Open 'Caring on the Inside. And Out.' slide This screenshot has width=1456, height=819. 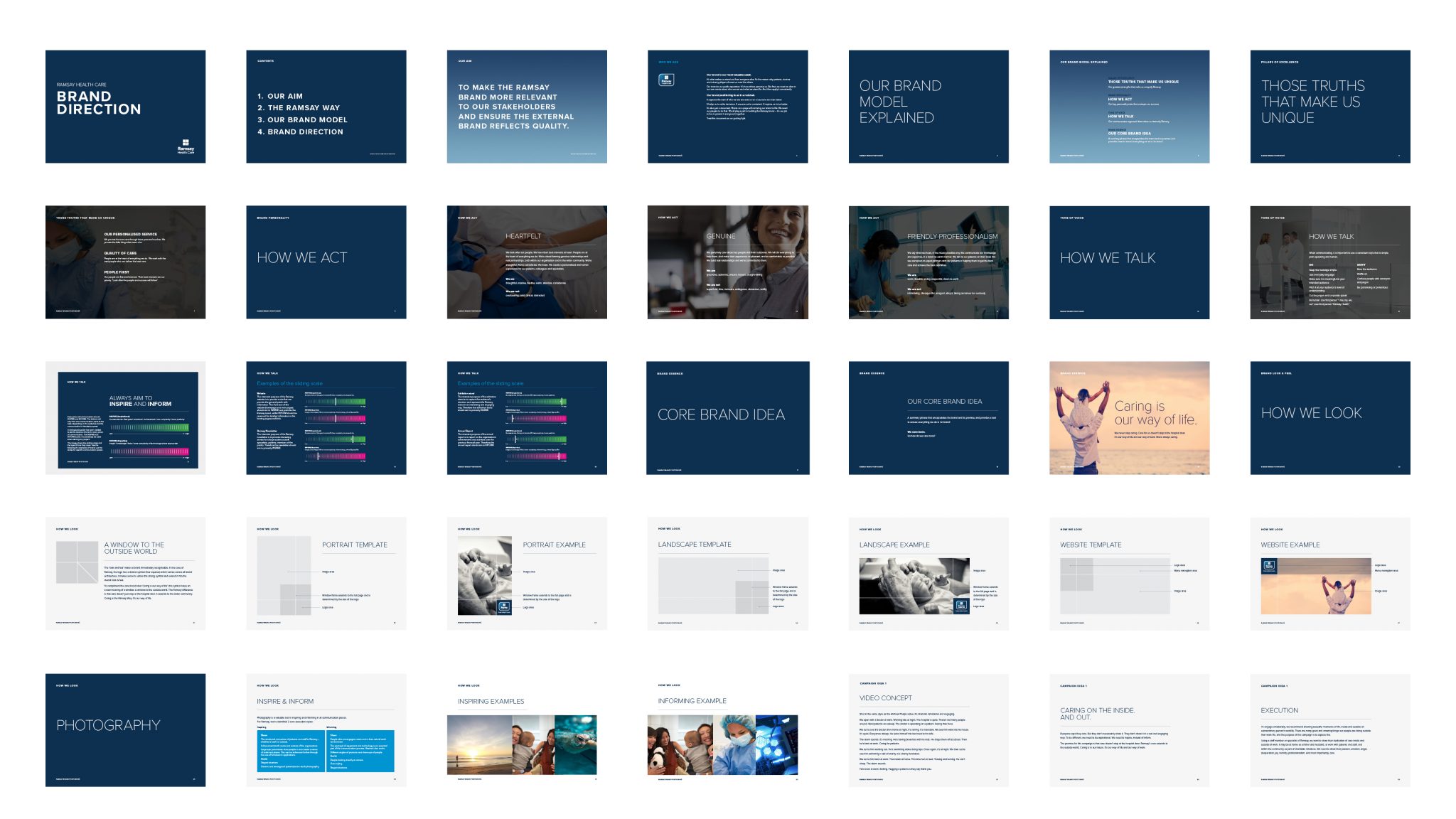1129,730
